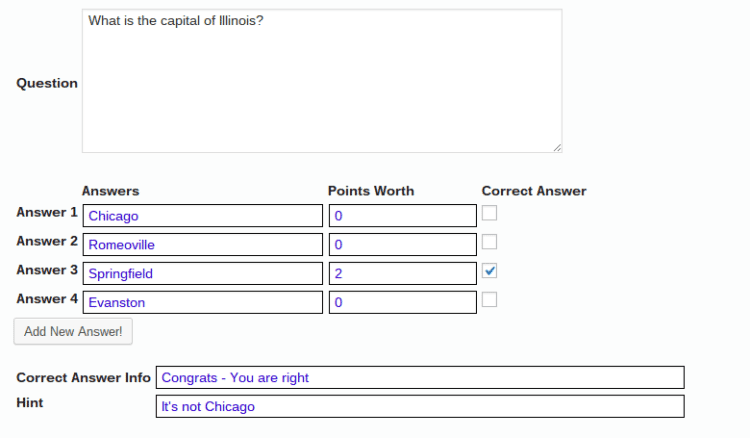
Task: Click Springfield's points field showing 2
Action: (x=402, y=273)
